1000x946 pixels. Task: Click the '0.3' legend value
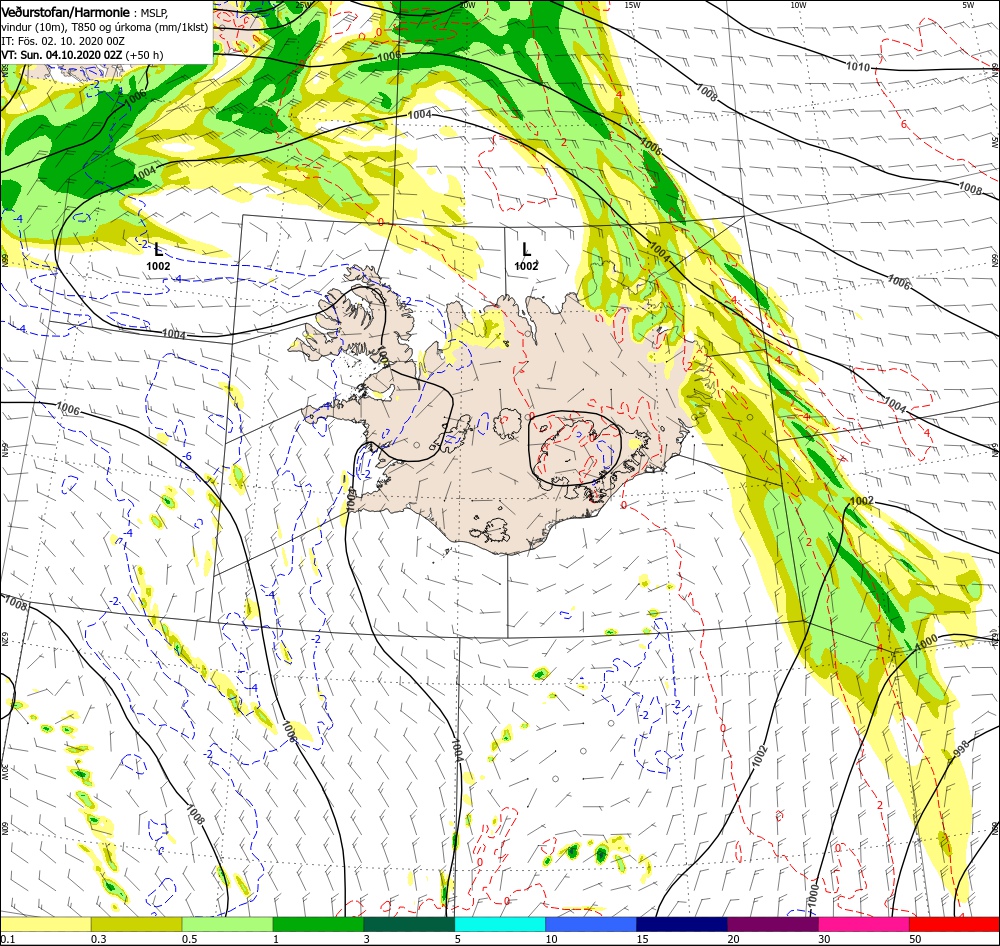tap(99, 939)
